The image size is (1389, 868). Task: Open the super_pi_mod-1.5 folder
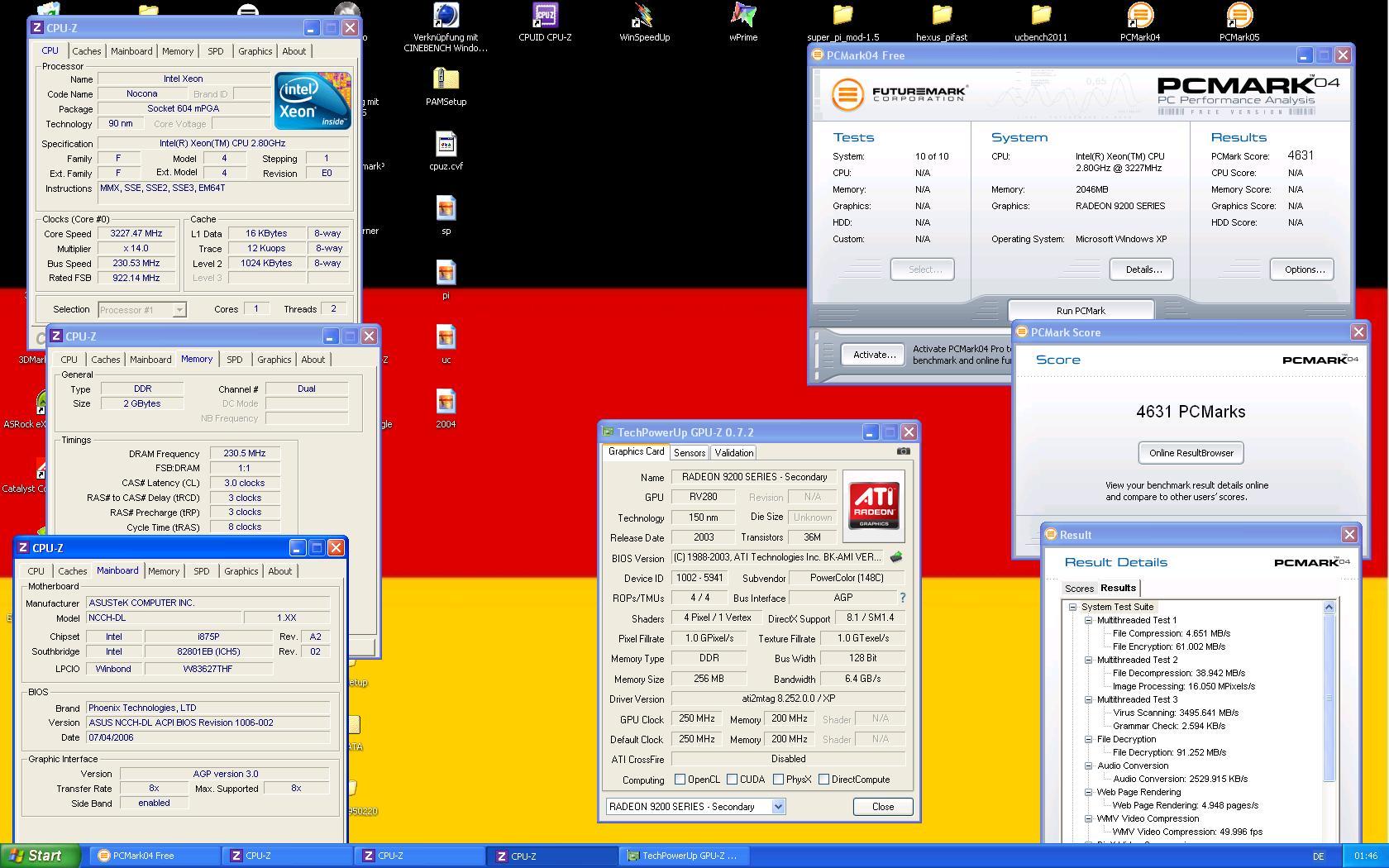[x=842, y=23]
